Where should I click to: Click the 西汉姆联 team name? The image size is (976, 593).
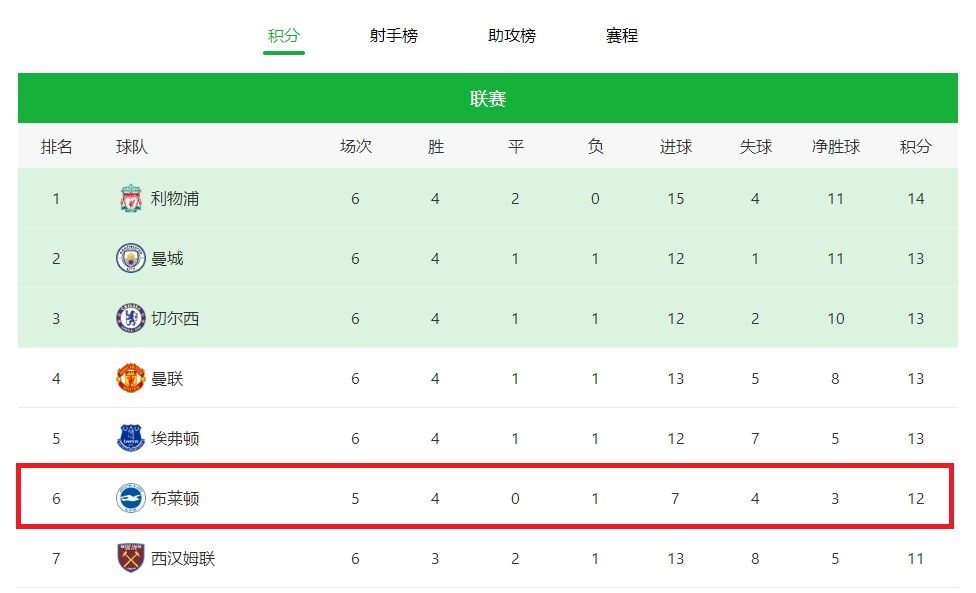(183, 558)
